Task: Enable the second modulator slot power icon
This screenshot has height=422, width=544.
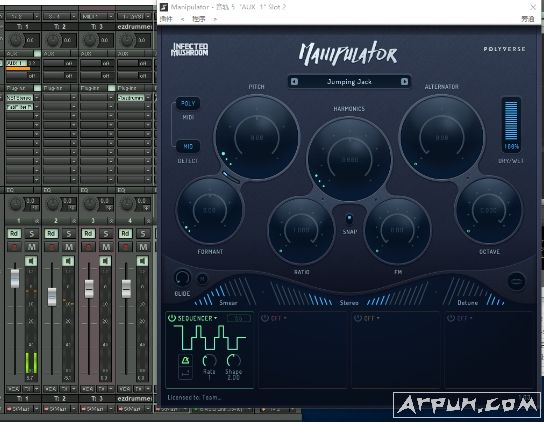Action: pyautogui.click(x=265, y=318)
